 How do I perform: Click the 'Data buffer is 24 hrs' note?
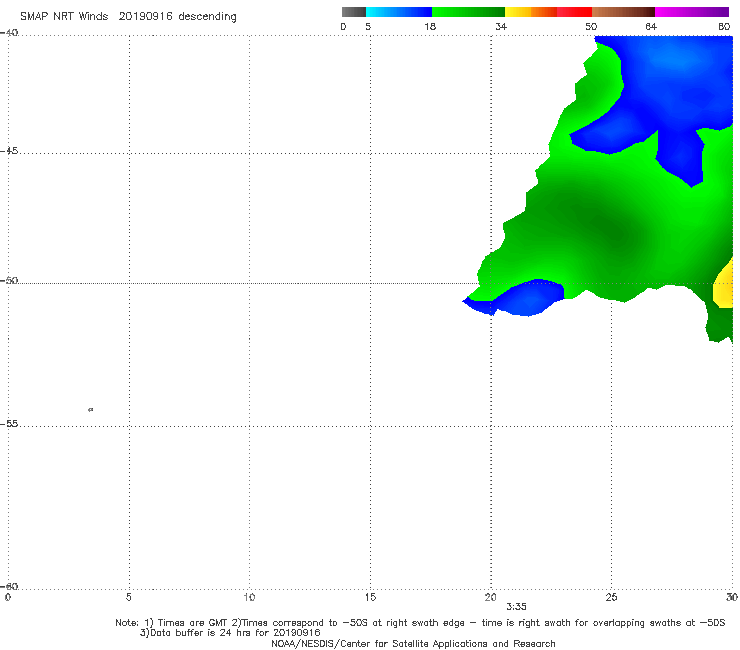point(230,633)
